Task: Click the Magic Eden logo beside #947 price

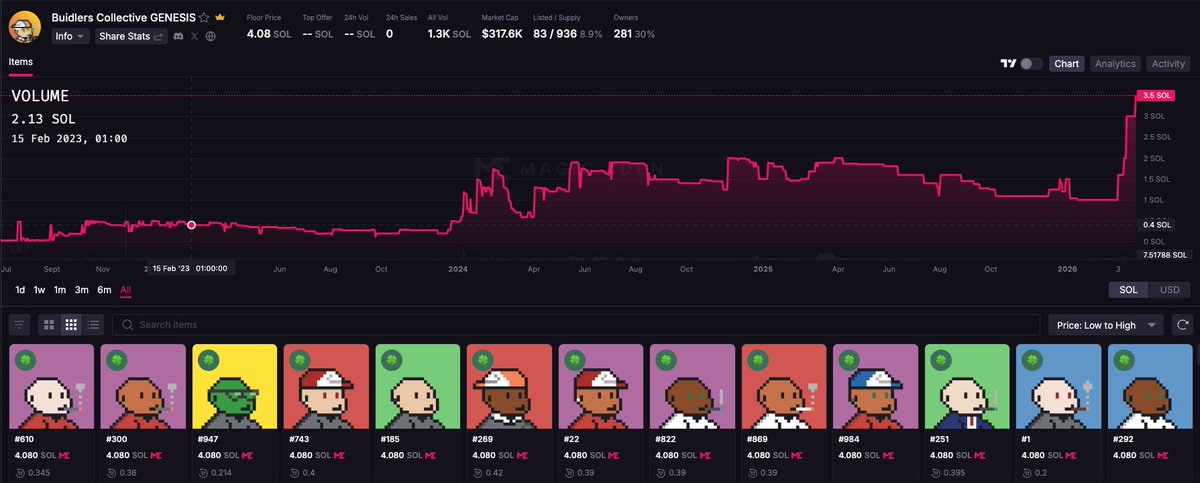Action: pyautogui.click(x=249, y=454)
